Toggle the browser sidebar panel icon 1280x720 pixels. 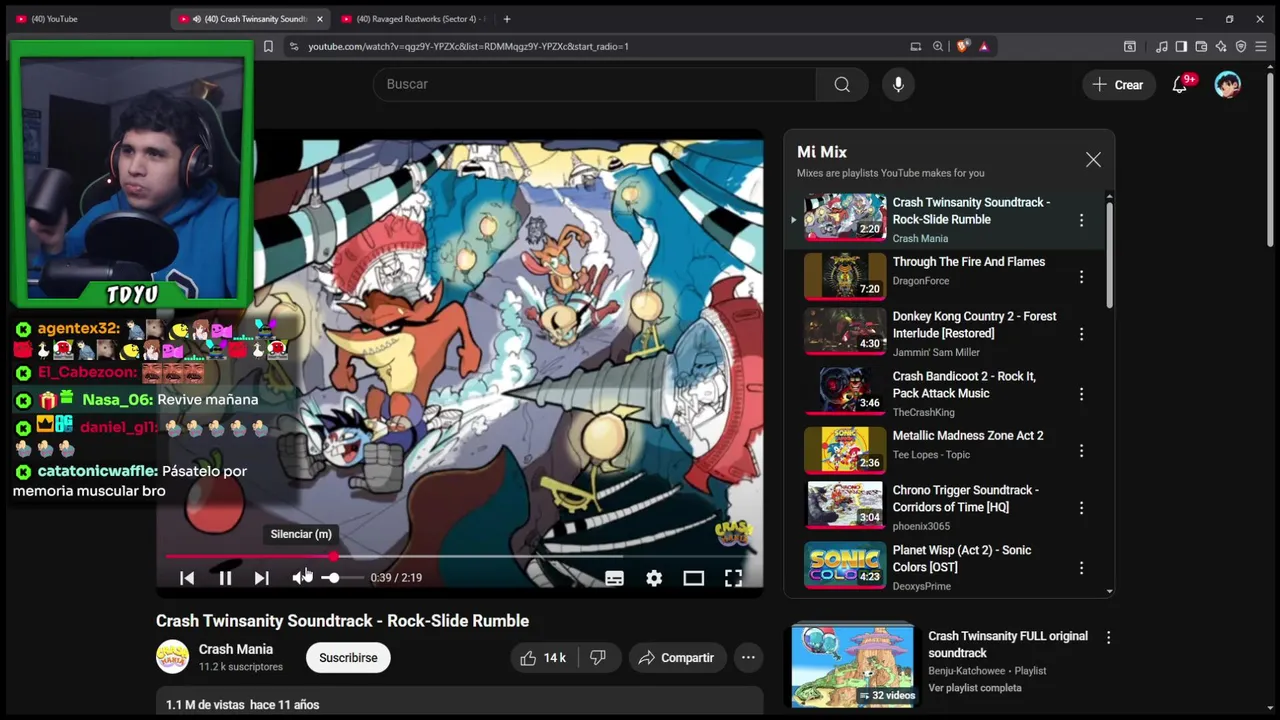(1181, 46)
